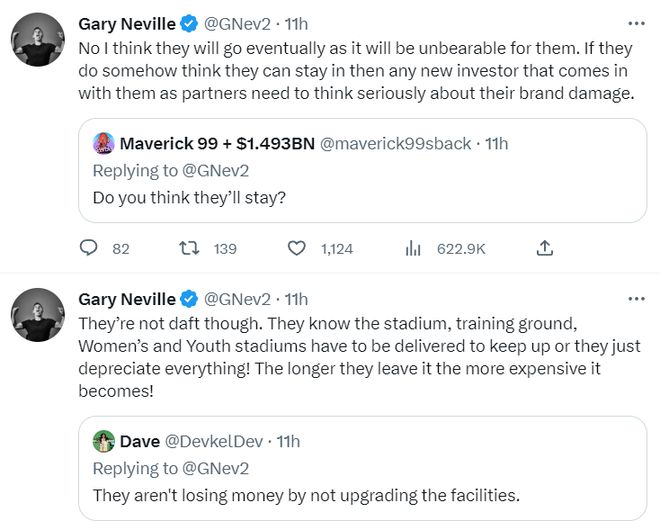Open Gary Neville's avatar on second tweet

tap(39, 317)
